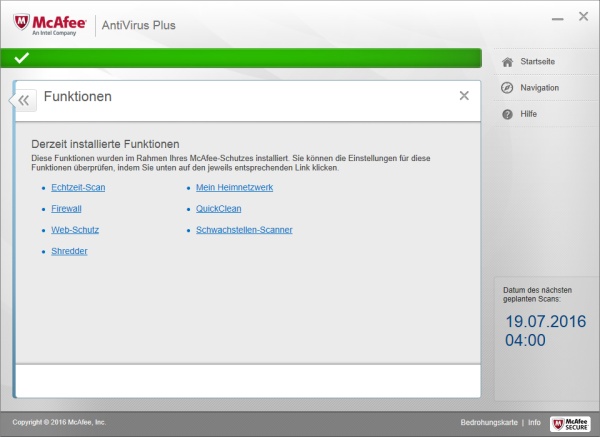Open Schwachstellen-Scanner link
The height and width of the screenshot is (437, 600).
(244, 230)
